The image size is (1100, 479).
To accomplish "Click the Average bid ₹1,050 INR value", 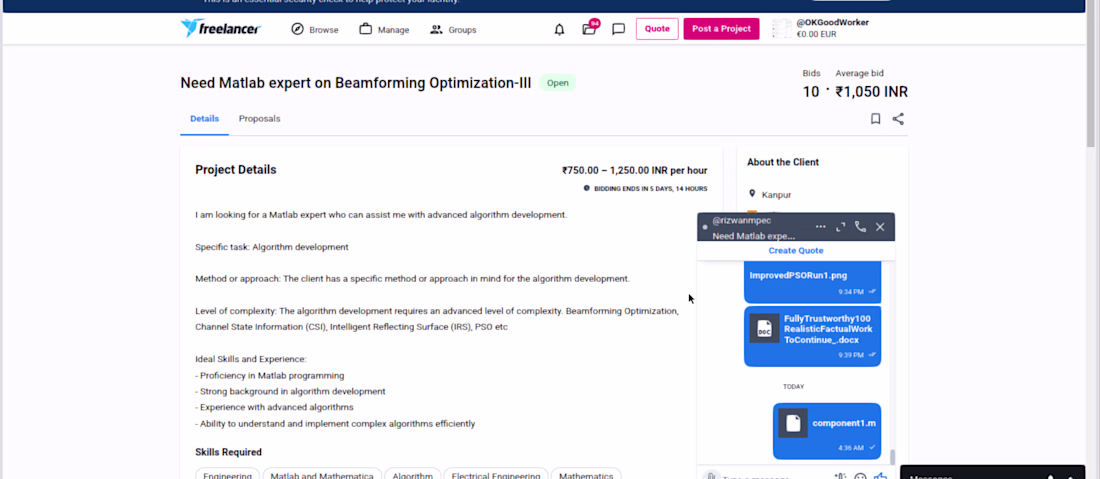I will pos(871,92).
